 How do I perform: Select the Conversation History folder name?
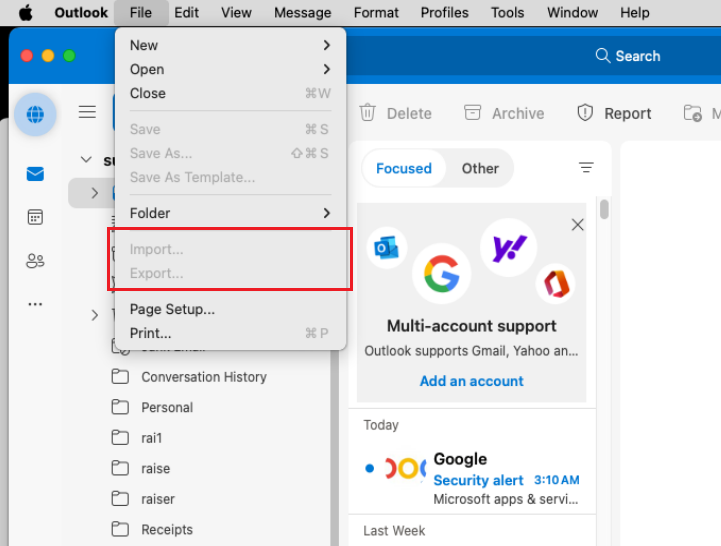[204, 377]
